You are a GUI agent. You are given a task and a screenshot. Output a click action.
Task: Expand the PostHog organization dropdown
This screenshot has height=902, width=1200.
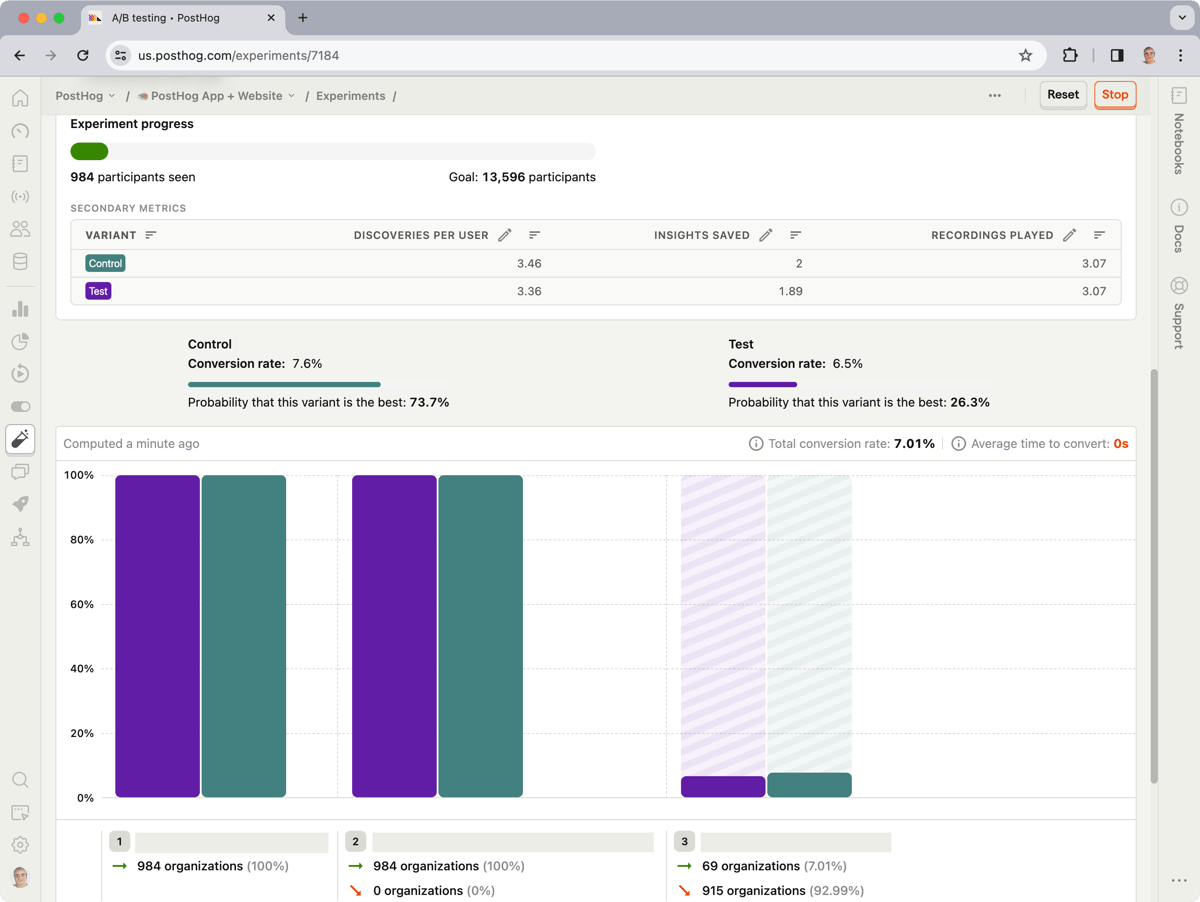85,96
